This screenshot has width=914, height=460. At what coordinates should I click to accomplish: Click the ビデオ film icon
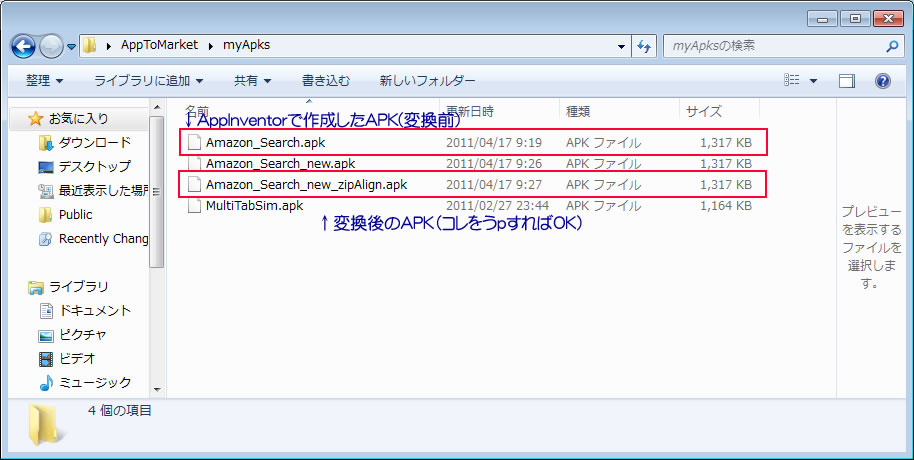point(45,359)
